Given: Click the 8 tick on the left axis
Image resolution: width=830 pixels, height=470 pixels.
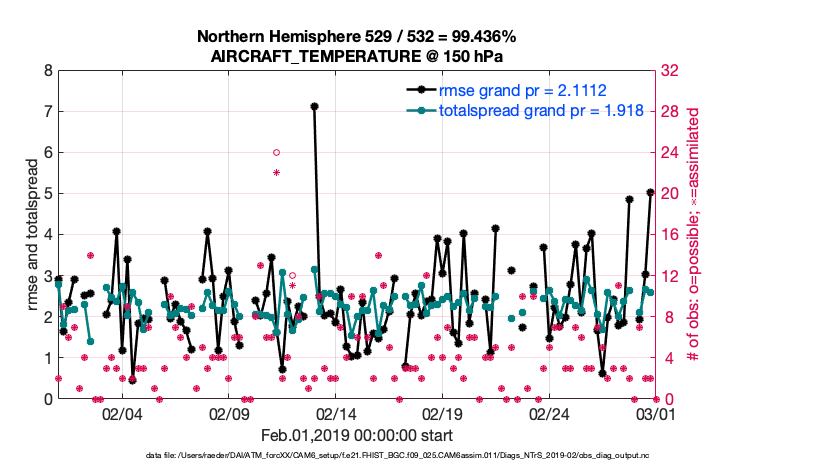Looking at the screenshot, I should click(46, 72).
